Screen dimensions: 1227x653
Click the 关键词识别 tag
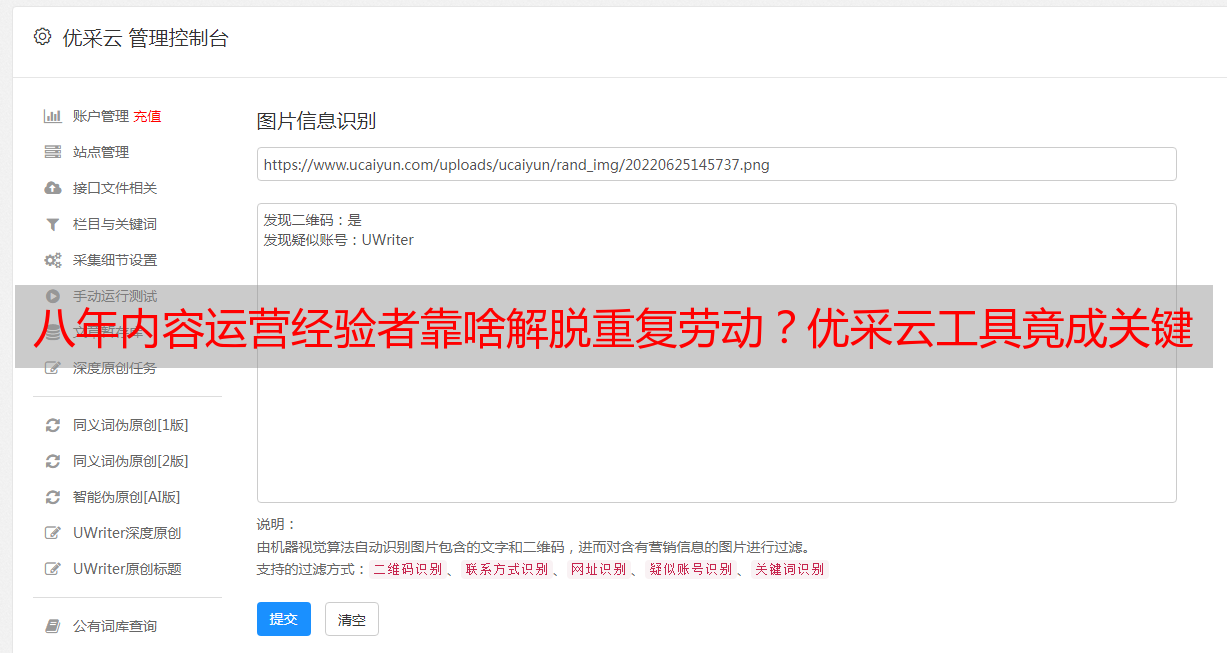[790, 569]
